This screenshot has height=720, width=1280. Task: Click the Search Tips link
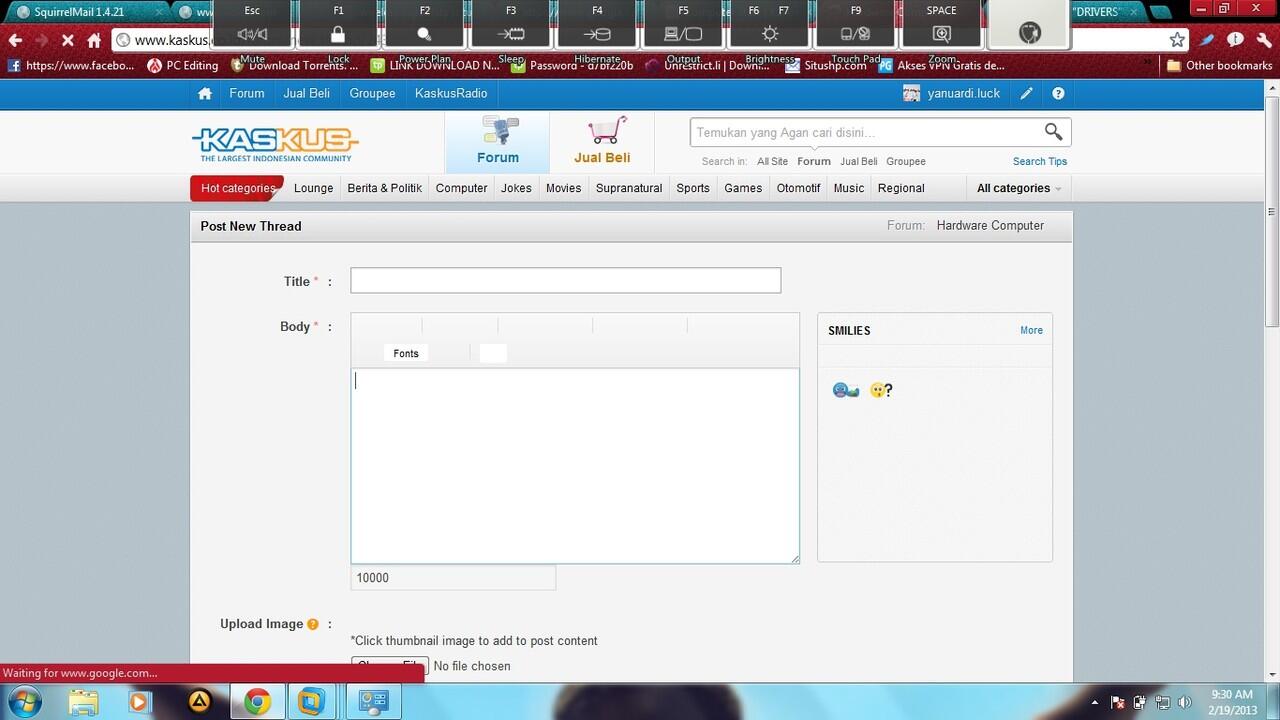tap(1040, 162)
